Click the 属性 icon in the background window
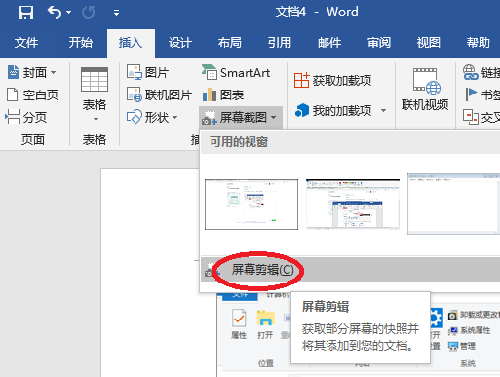The image size is (500, 377). 239,317
